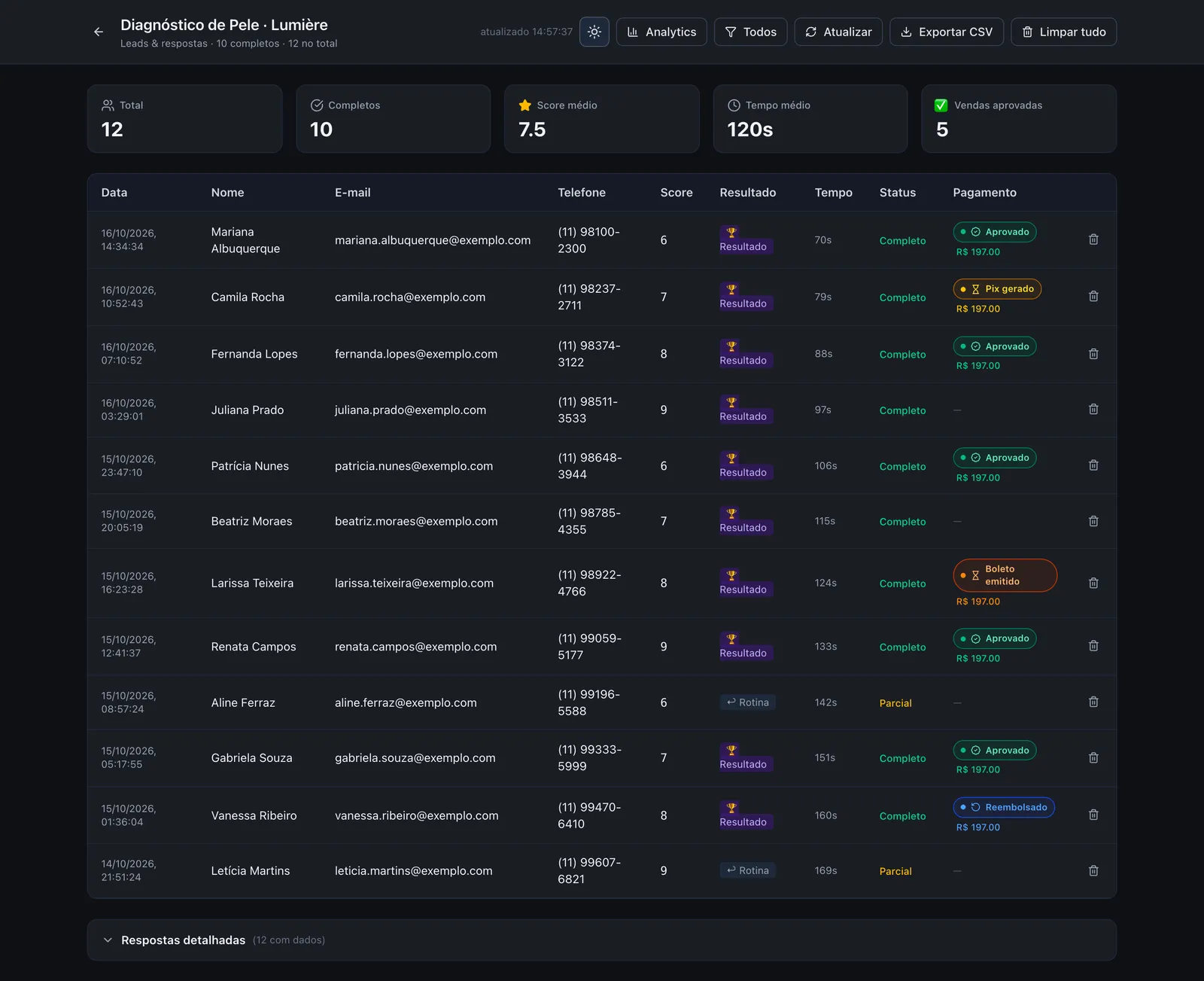Click the Pagamento column header
The width and height of the screenshot is (1204, 981).
pos(984,193)
